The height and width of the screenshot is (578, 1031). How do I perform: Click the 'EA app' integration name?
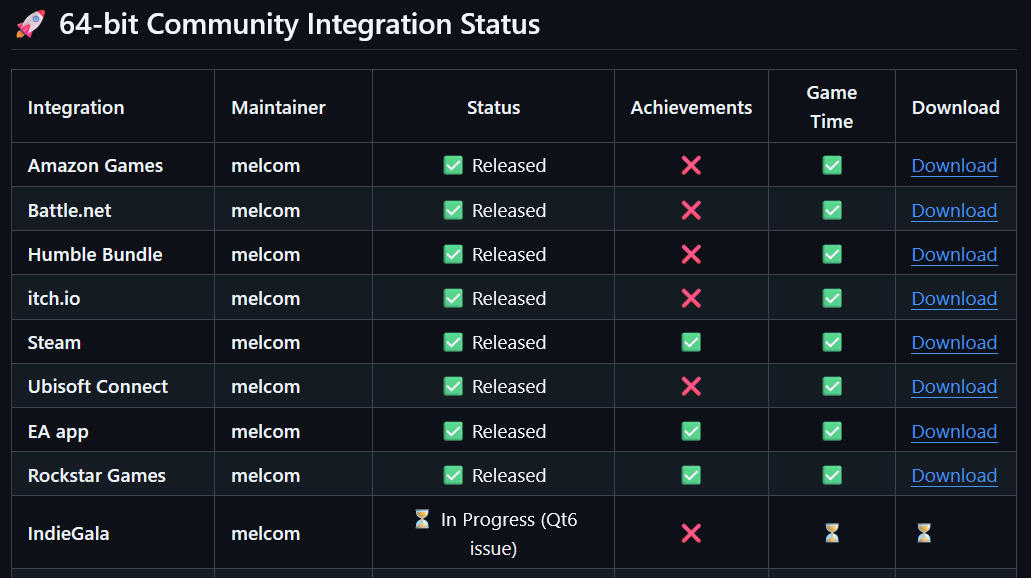pyautogui.click(x=58, y=431)
